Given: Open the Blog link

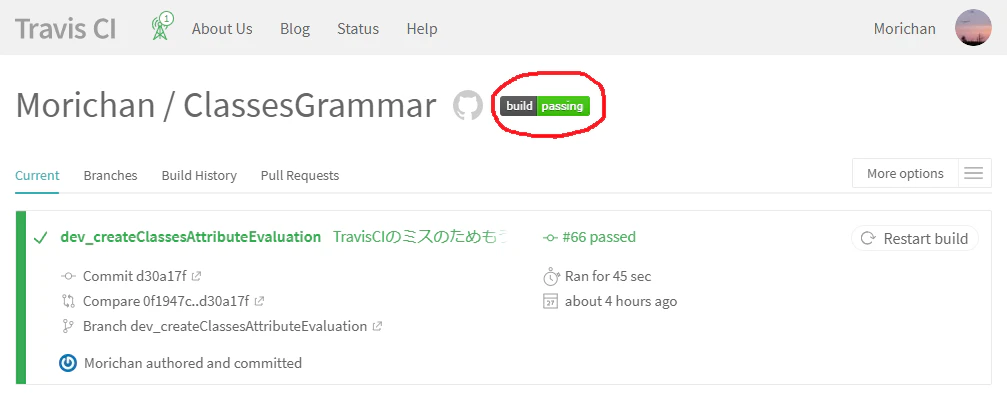Looking at the screenshot, I should 295,29.
